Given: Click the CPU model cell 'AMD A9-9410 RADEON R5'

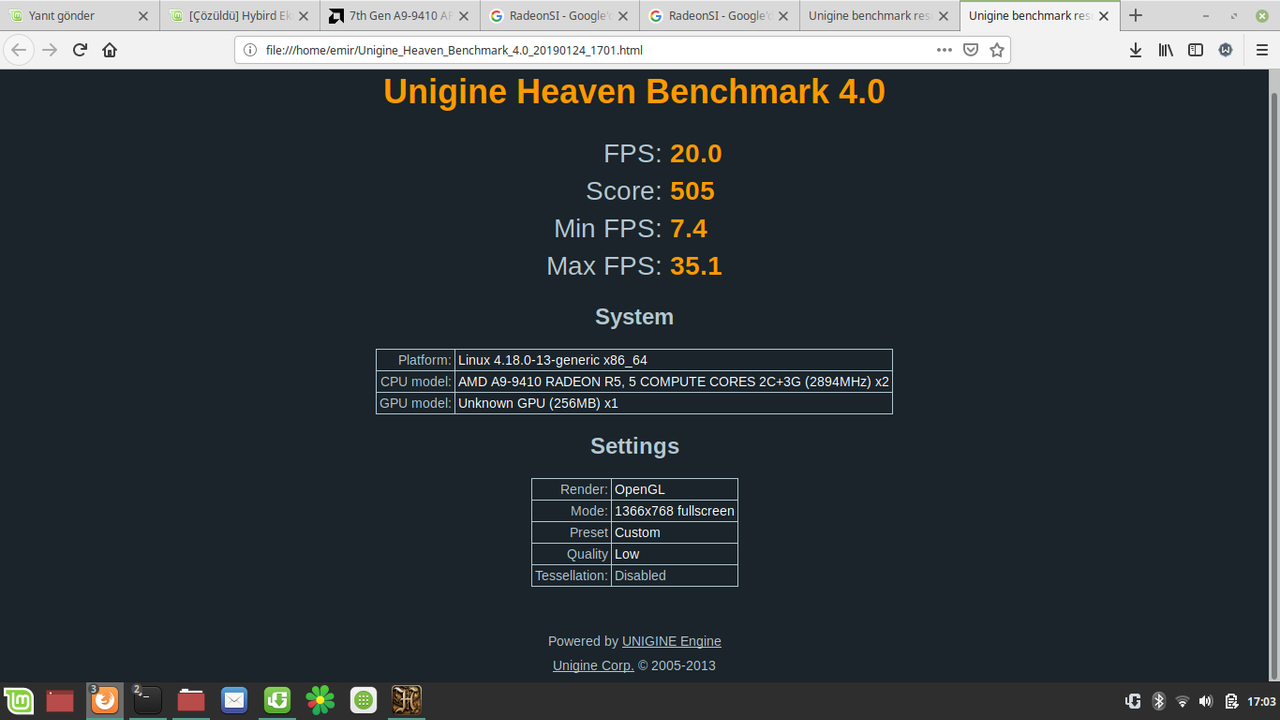Looking at the screenshot, I should tap(673, 382).
